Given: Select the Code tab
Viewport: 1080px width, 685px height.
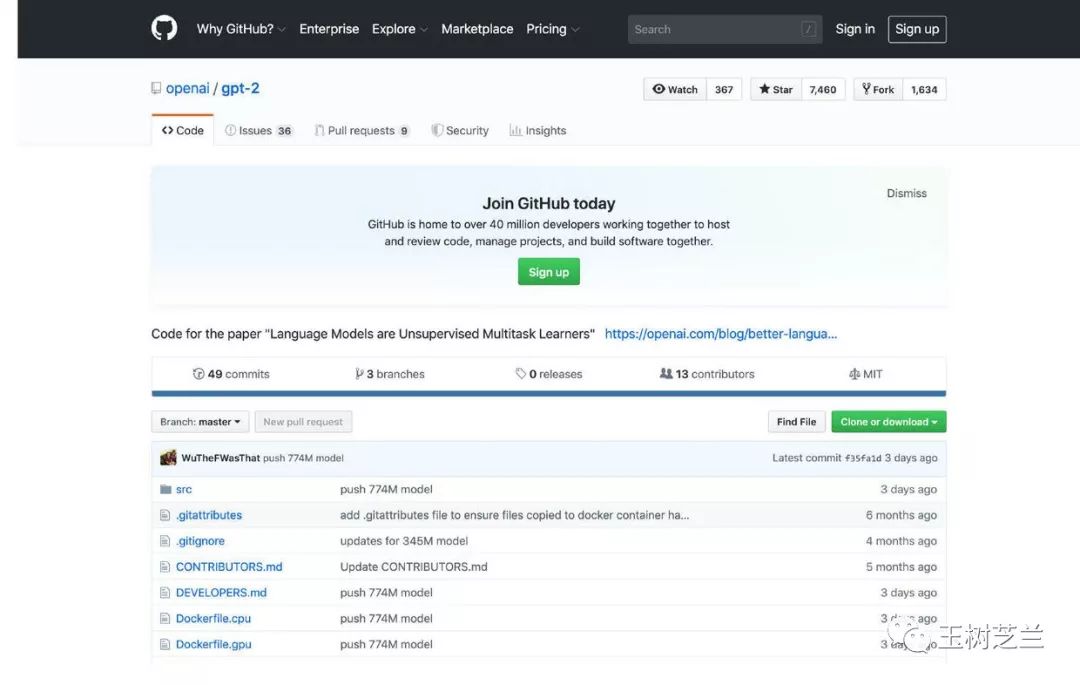Looking at the screenshot, I should [x=183, y=130].
